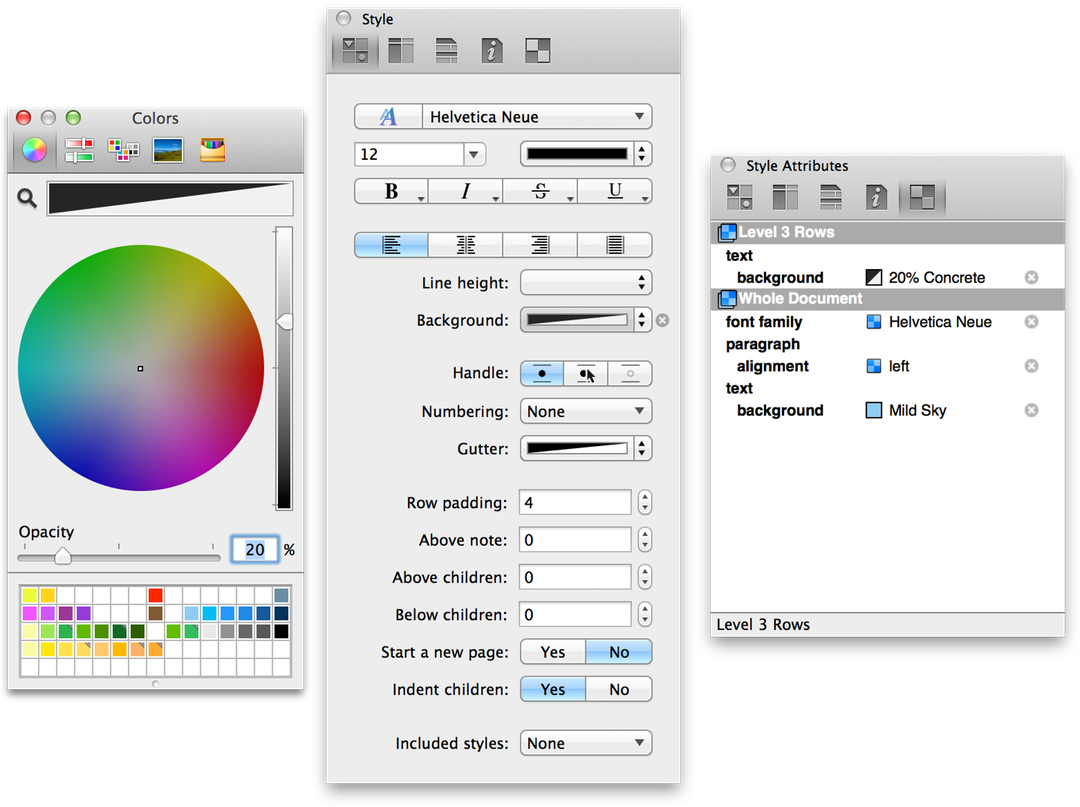Select the filled dot handle style
The image size is (1080, 807).
tap(542, 373)
